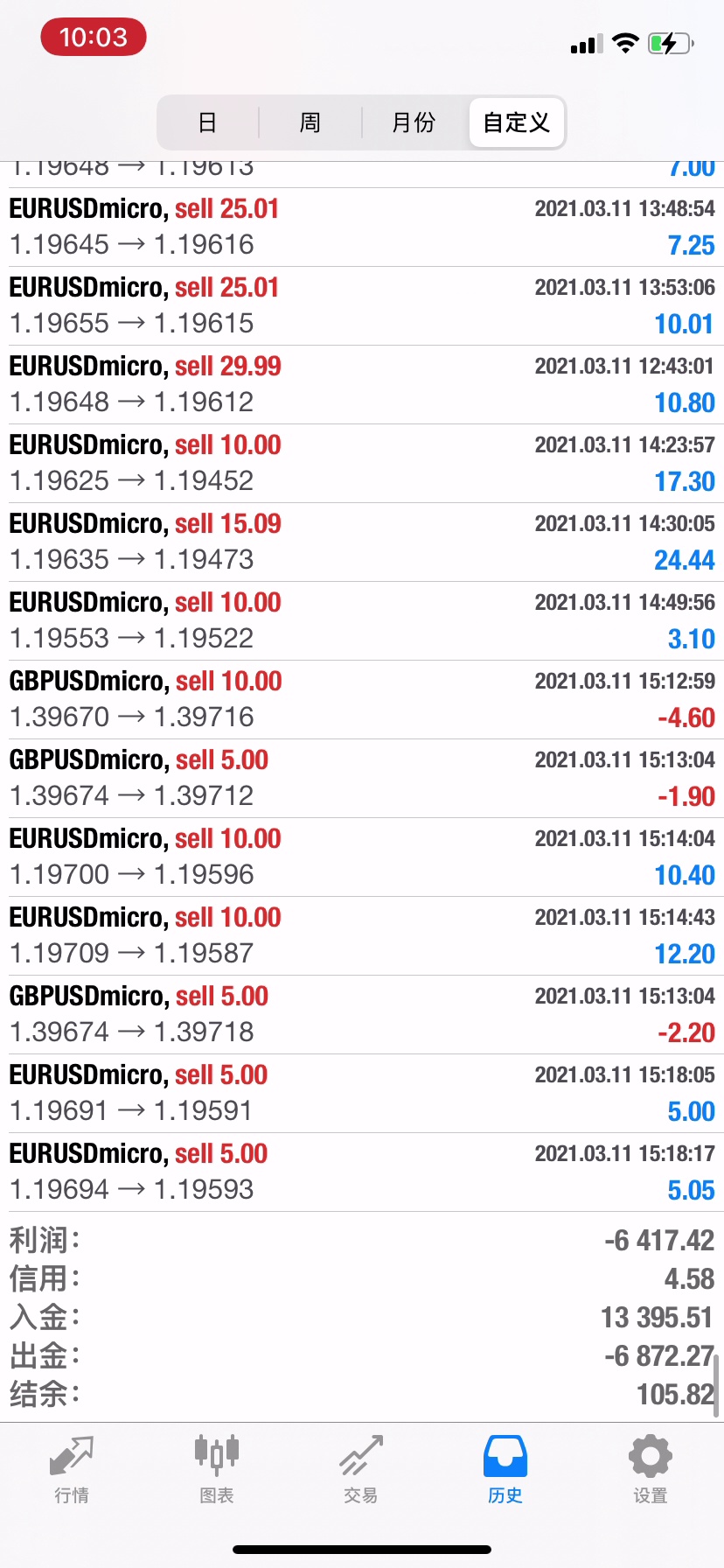Open the trade closed at 15:18:17
The image size is (724, 1568).
(x=362, y=1172)
